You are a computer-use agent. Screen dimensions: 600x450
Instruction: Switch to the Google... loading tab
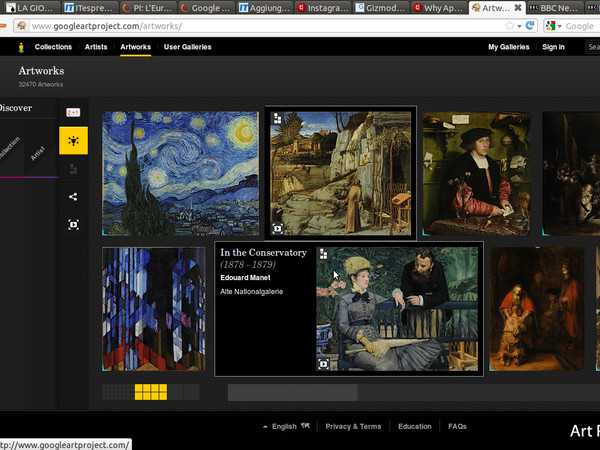pos(206,8)
